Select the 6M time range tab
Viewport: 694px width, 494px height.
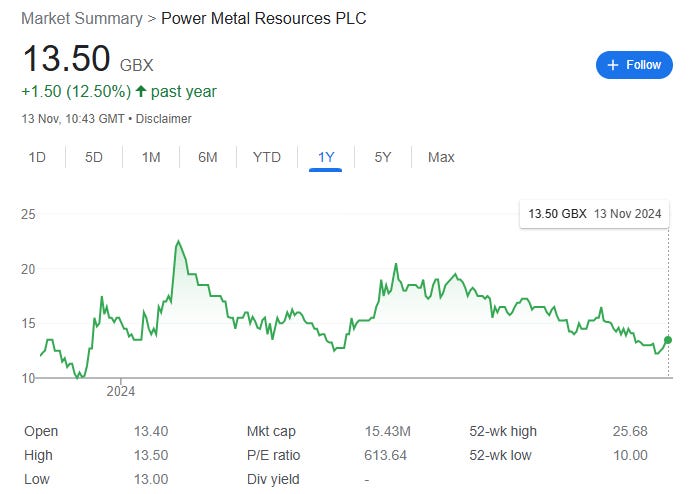coord(208,157)
